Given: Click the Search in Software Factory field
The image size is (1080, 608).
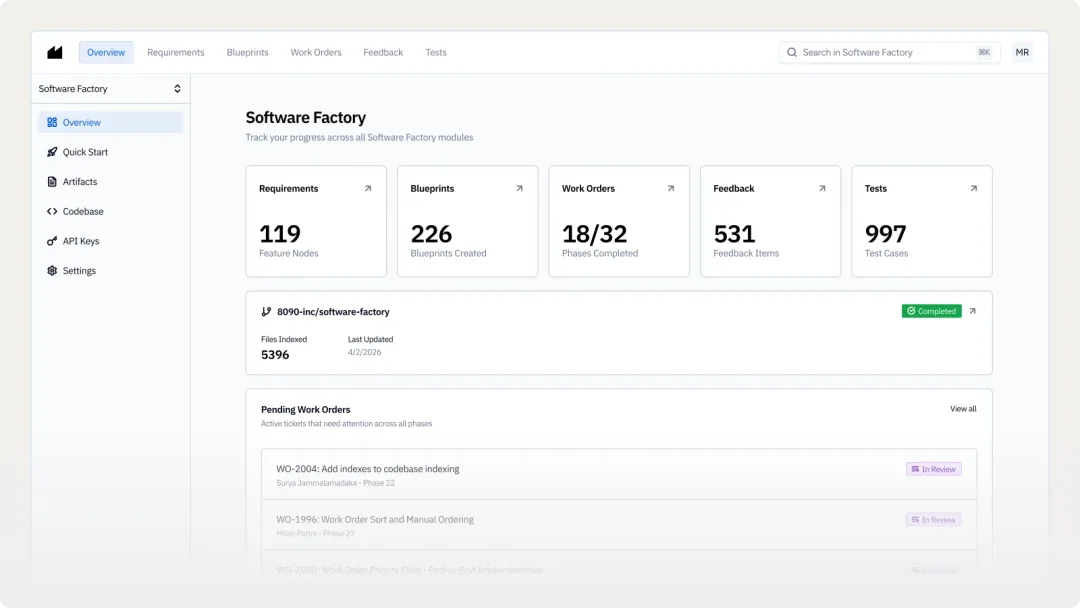Looking at the screenshot, I should pos(889,52).
